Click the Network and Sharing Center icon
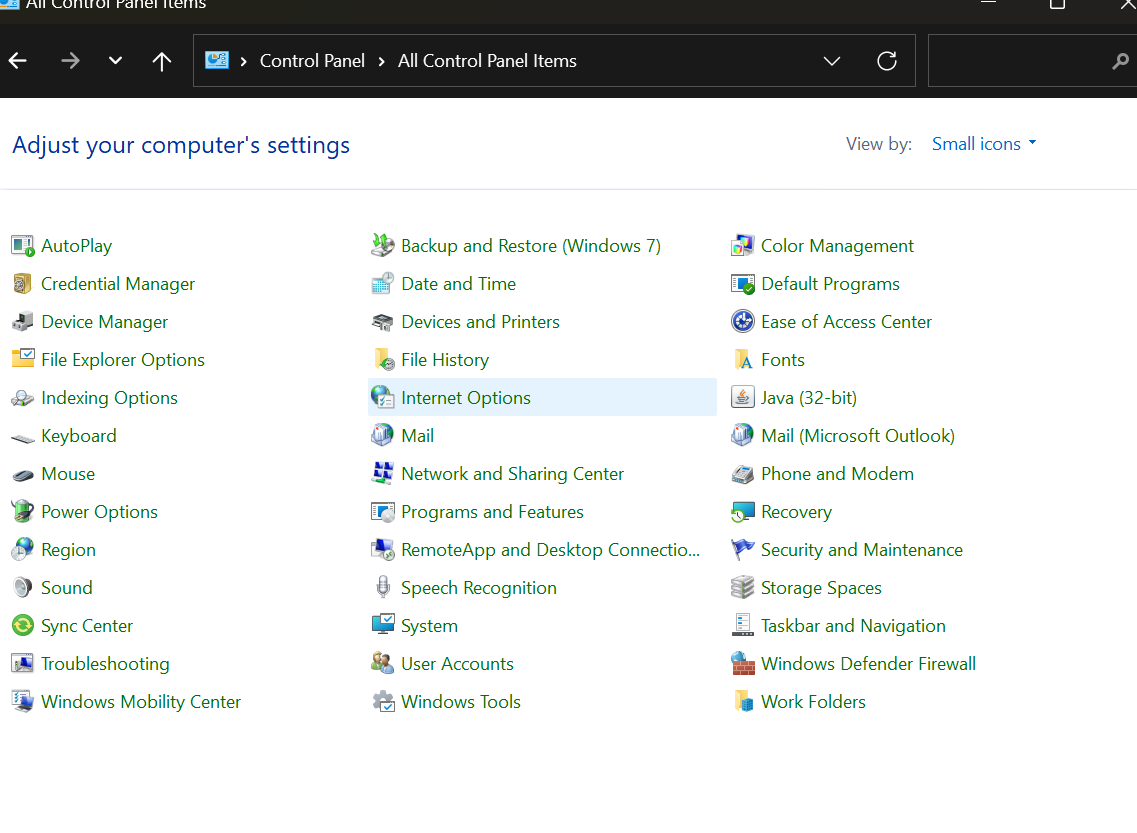Screen dimensions: 1137x833 (382, 473)
